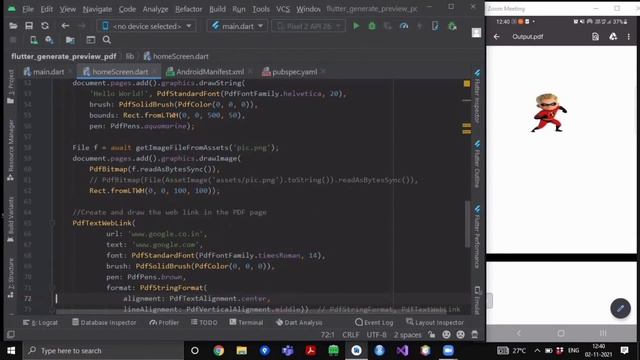Open Google Chrome from the taskbar
Viewport: 640px width, 360px height.
(218, 351)
